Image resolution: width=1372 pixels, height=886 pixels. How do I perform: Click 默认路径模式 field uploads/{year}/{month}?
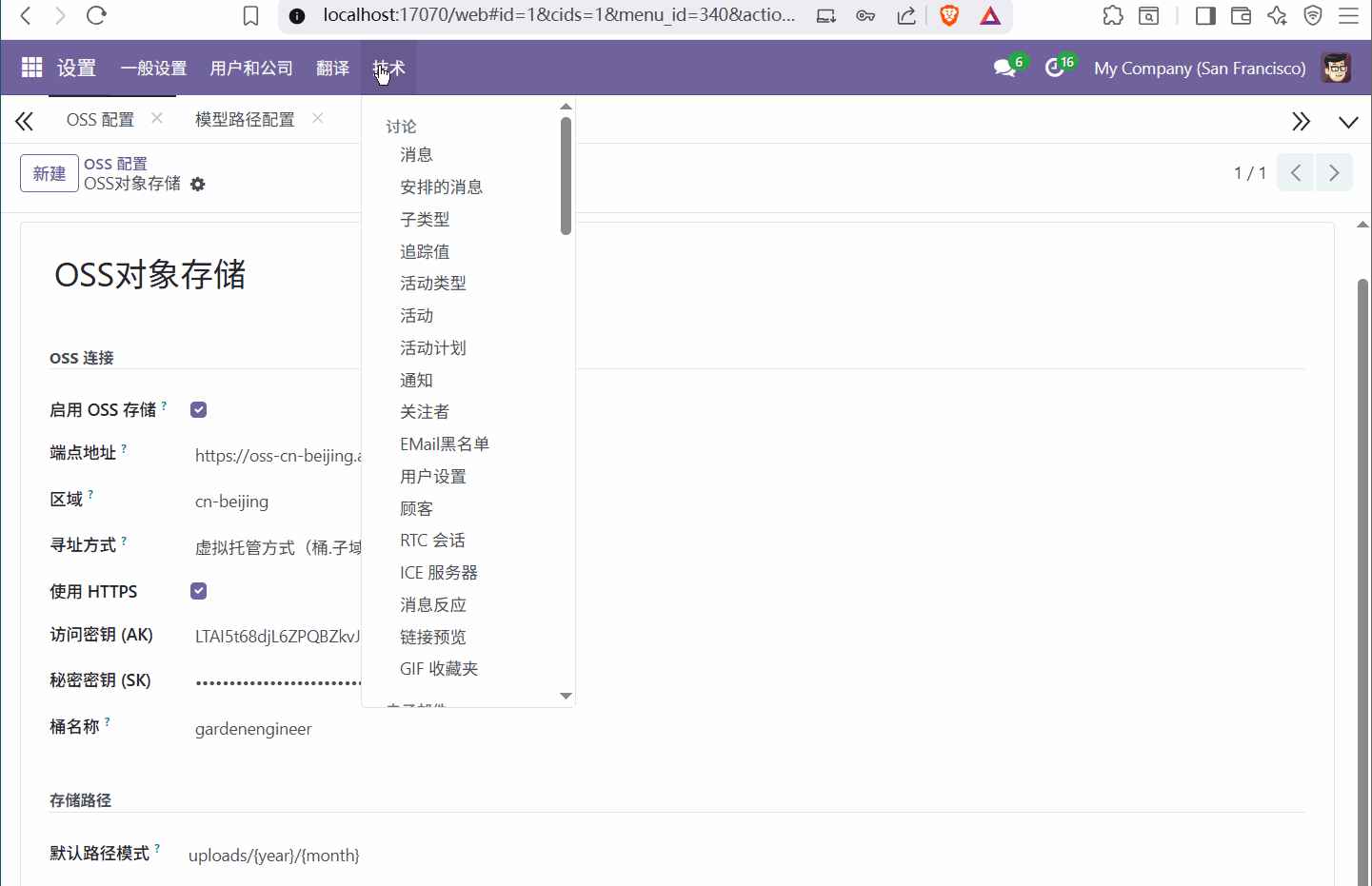[274, 856]
